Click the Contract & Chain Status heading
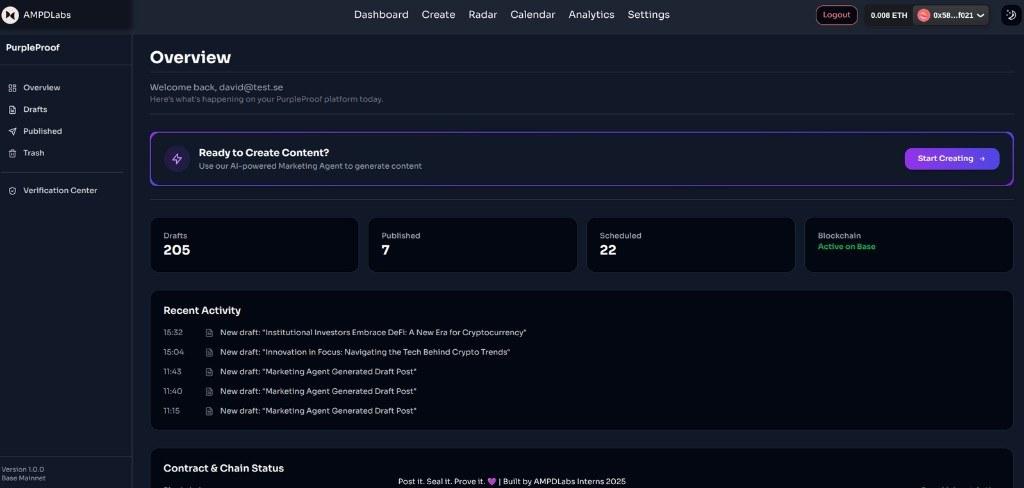This screenshot has width=1024, height=488. tap(223, 468)
